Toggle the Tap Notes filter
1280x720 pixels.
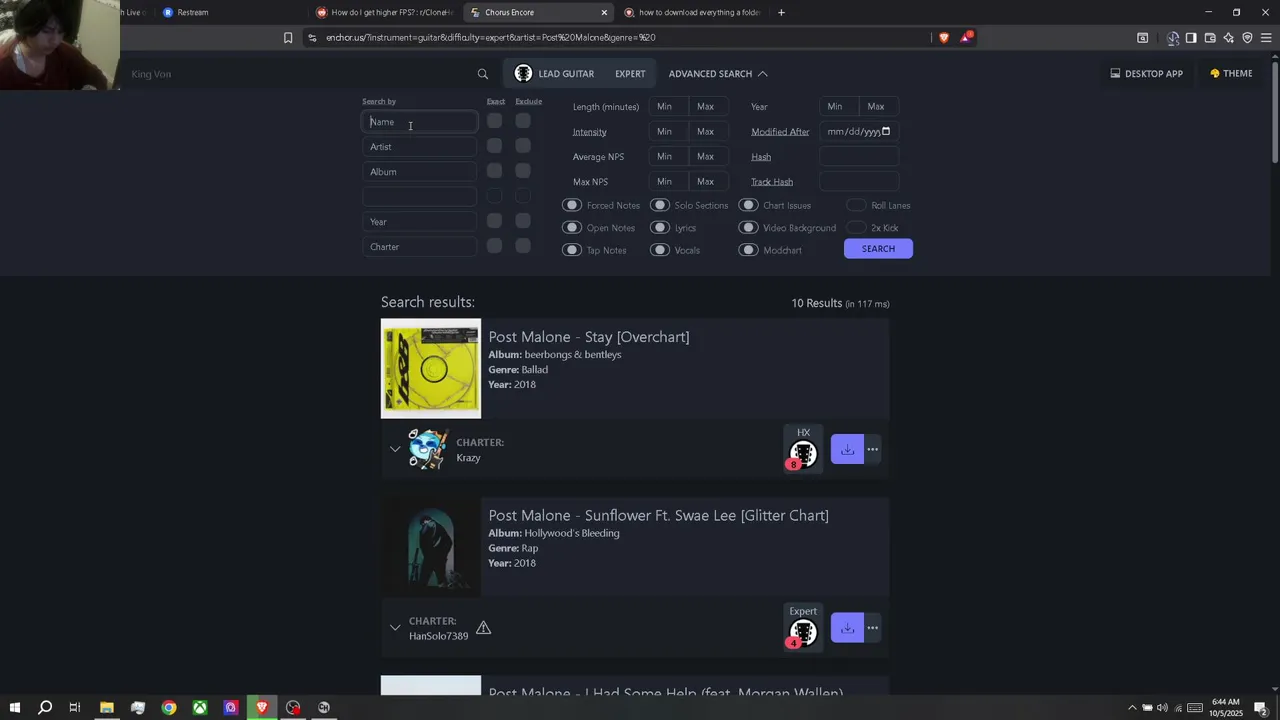point(572,250)
